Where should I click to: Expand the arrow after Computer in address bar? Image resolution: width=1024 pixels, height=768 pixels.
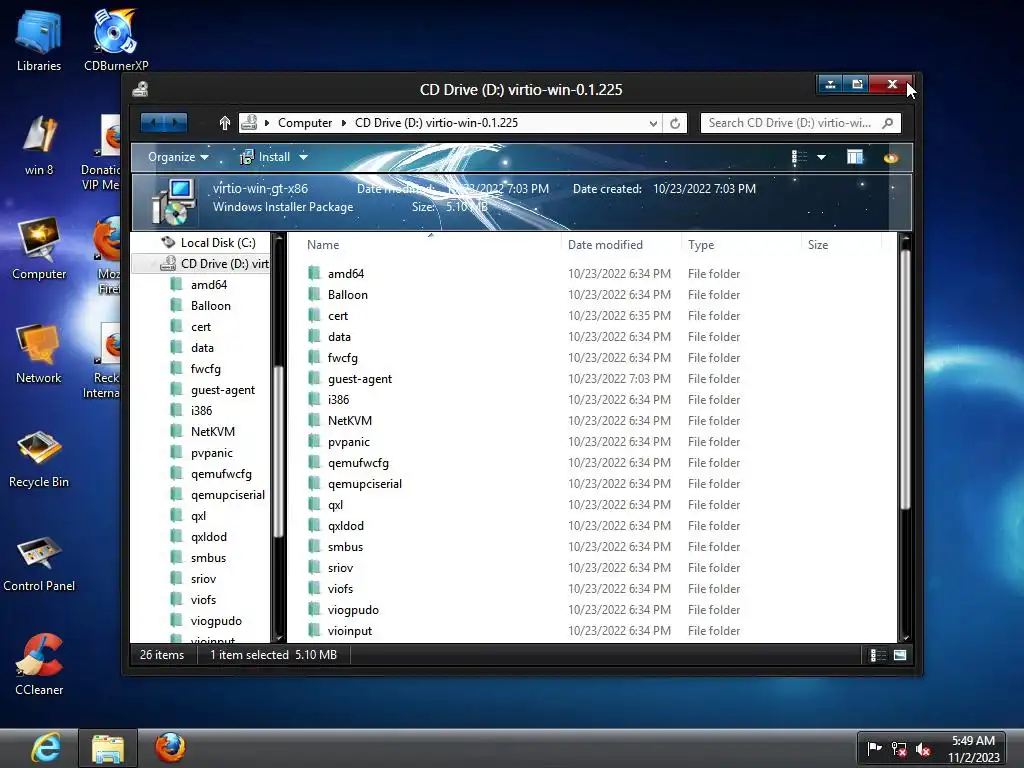344,123
